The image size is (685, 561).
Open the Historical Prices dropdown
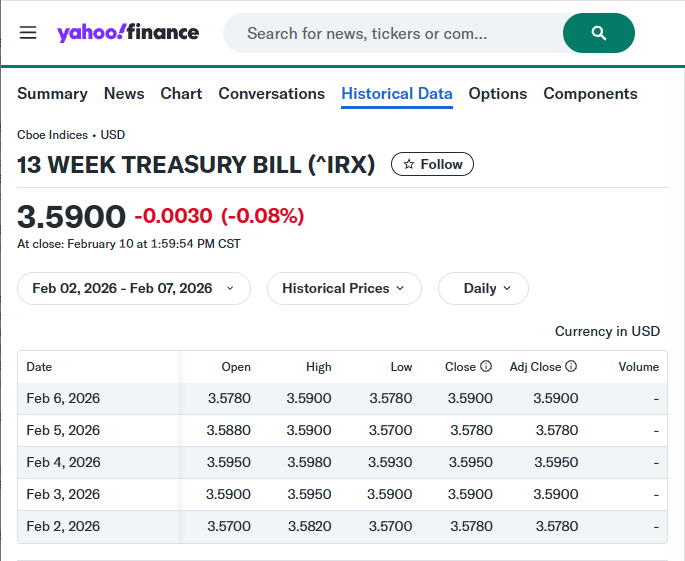pos(344,288)
